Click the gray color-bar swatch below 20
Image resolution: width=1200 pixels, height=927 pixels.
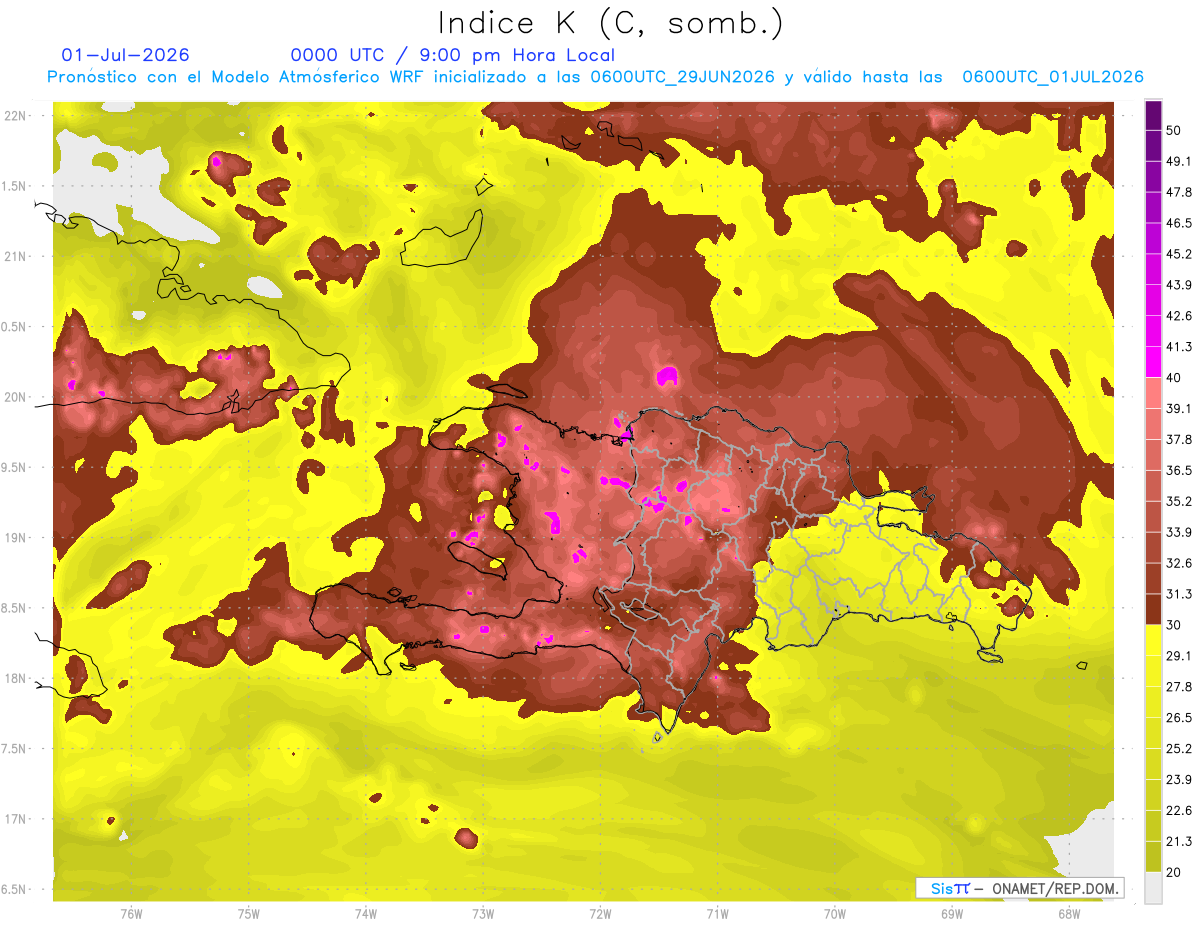(x=1153, y=887)
